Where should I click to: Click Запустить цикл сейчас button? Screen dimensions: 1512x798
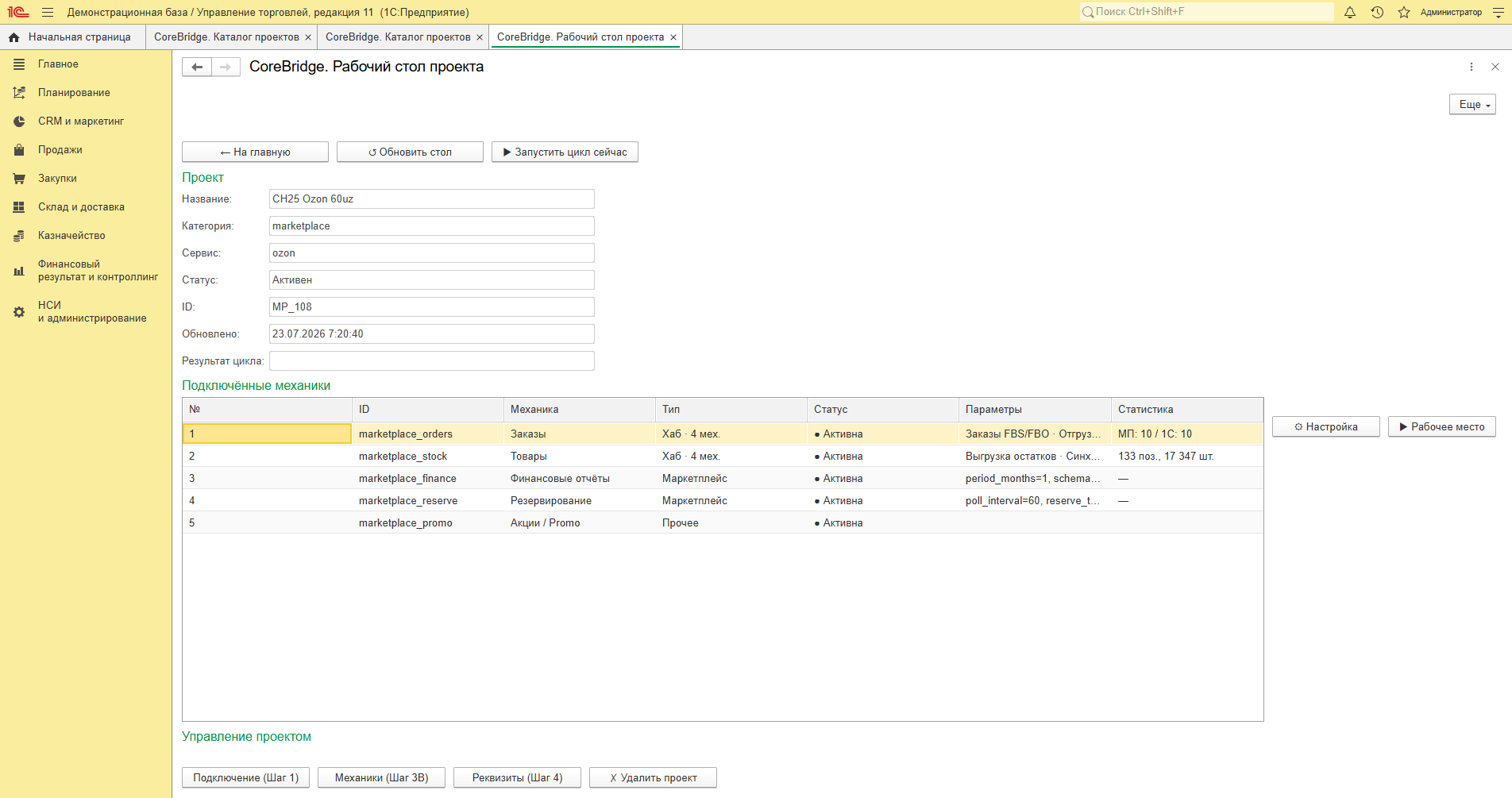[565, 152]
